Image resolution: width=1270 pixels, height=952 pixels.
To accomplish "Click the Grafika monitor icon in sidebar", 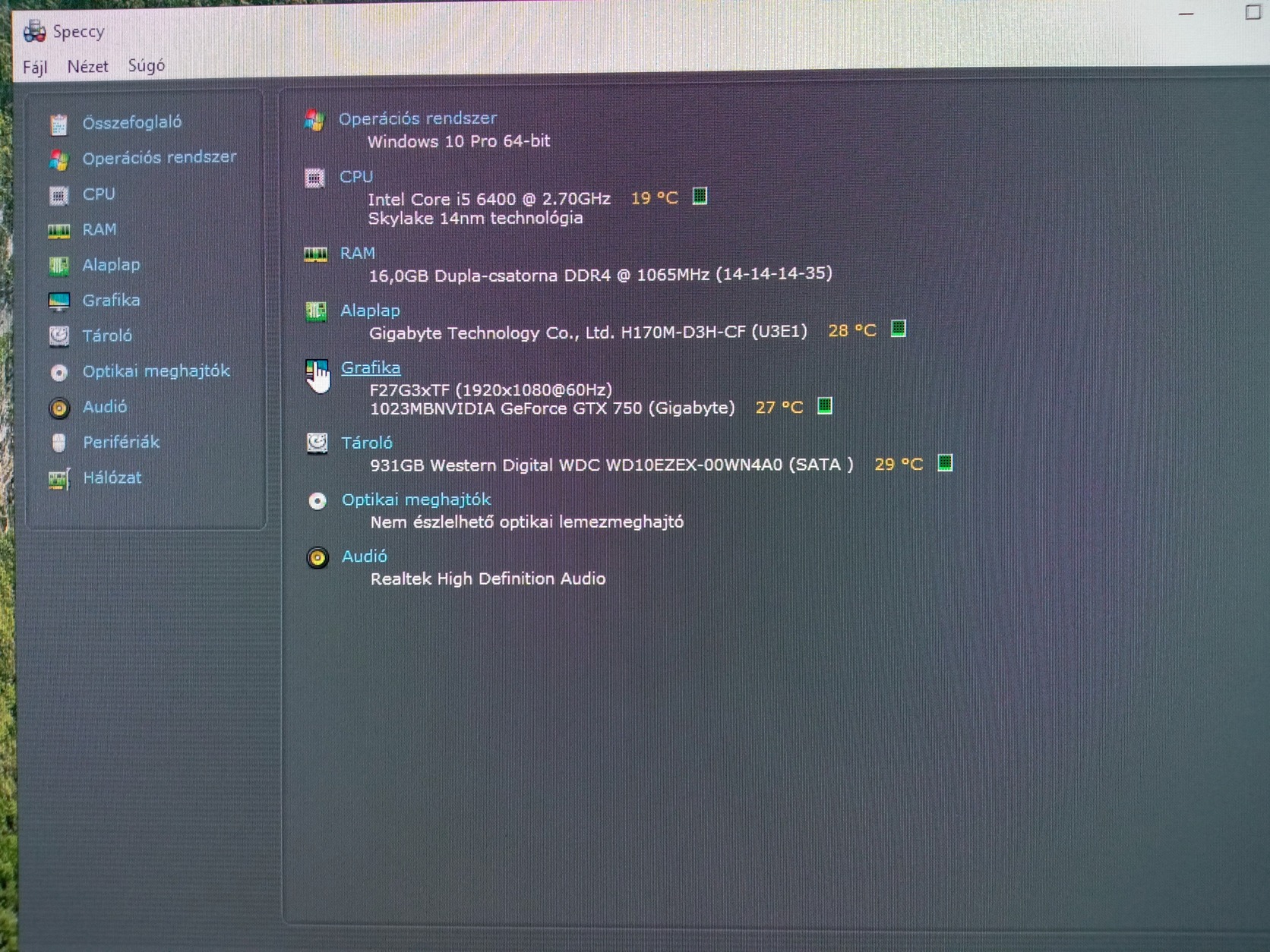I will click(x=58, y=301).
